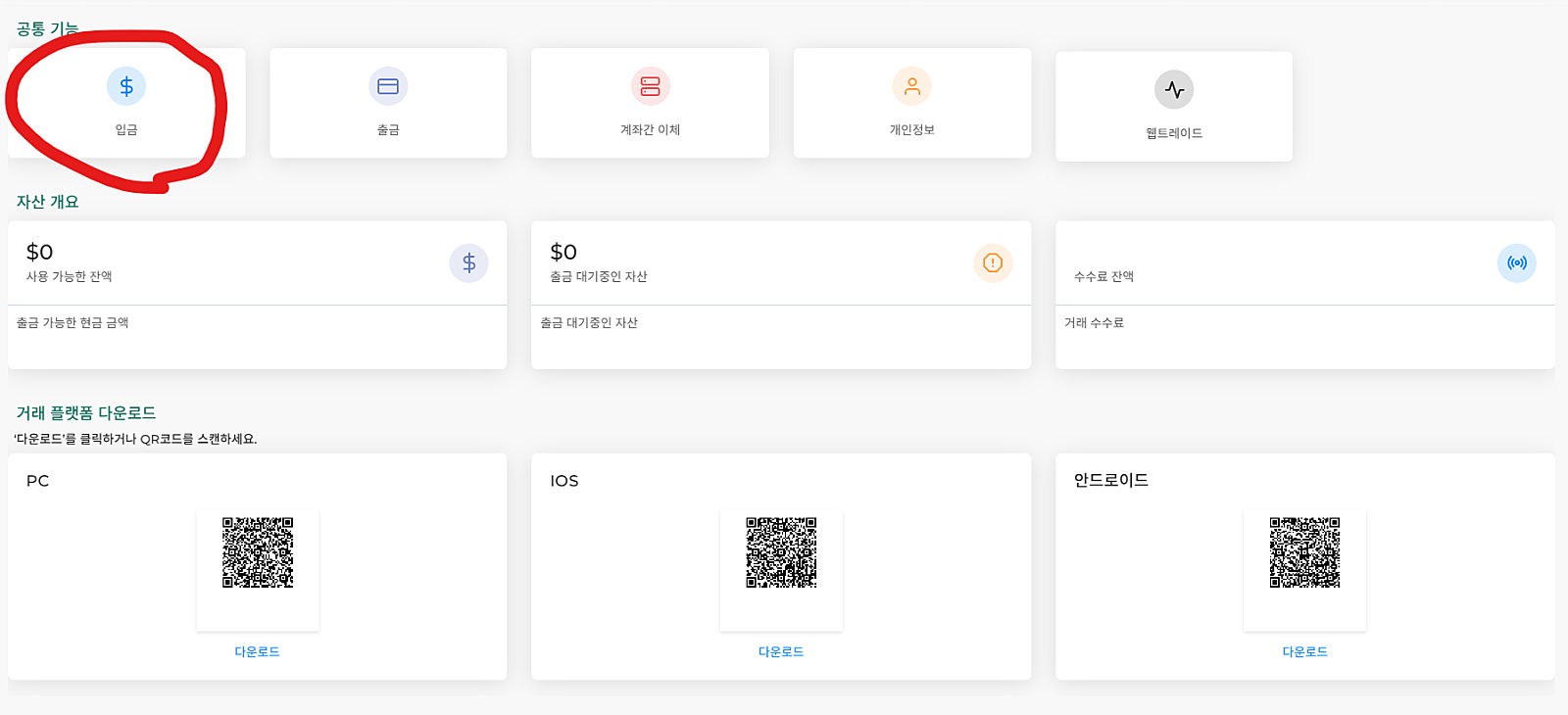The width and height of the screenshot is (1568, 715).
Task: Open the 개인정보 profile icon
Action: click(x=911, y=86)
